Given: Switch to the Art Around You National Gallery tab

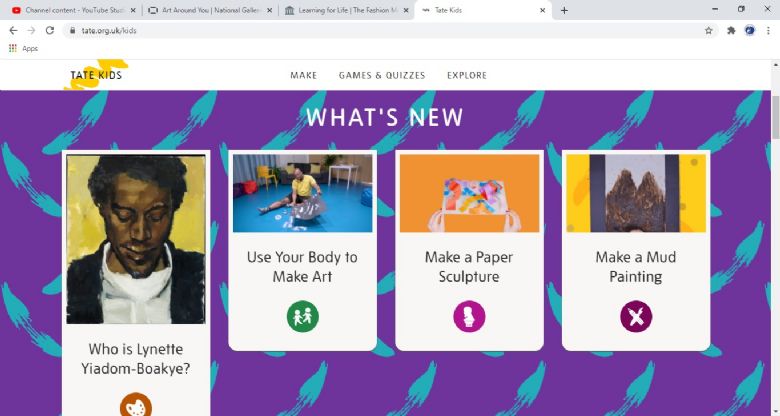Looking at the screenshot, I should pos(211,10).
